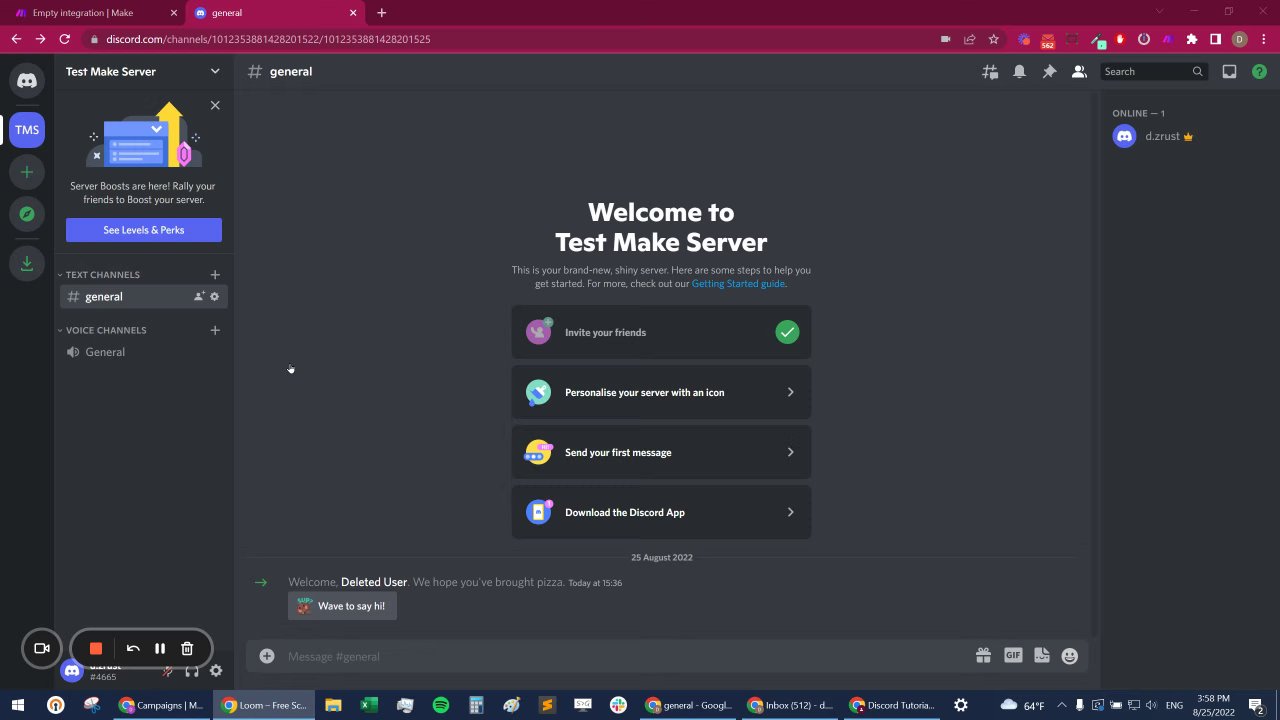This screenshot has height=720, width=1280.
Task: Open Getting Started guide link
Action: click(738, 284)
